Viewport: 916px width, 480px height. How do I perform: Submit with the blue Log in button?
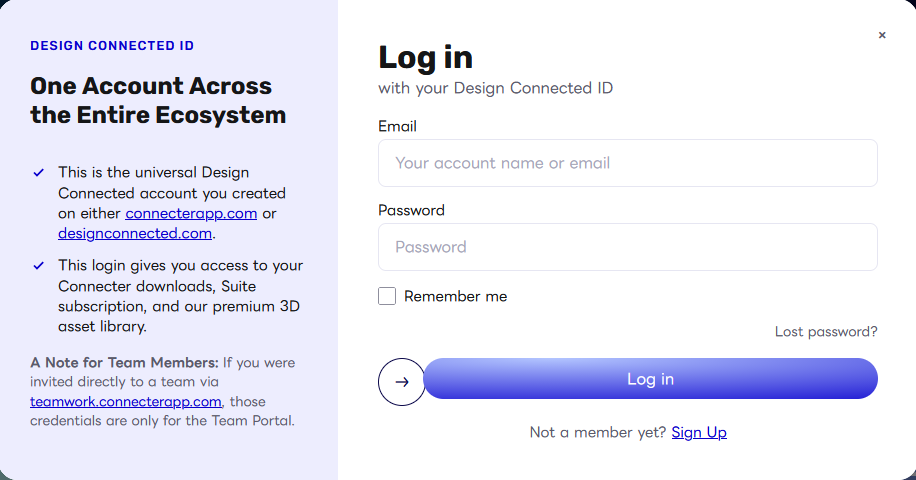pos(650,379)
